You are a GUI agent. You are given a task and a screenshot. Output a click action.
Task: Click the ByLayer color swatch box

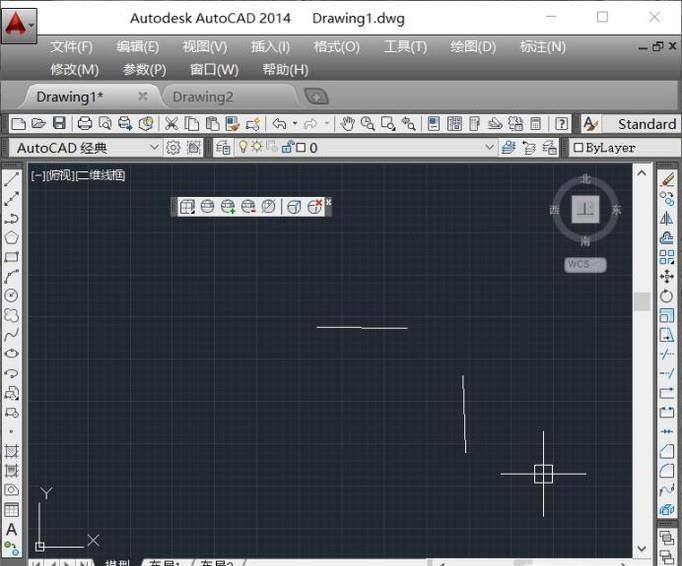[578, 148]
